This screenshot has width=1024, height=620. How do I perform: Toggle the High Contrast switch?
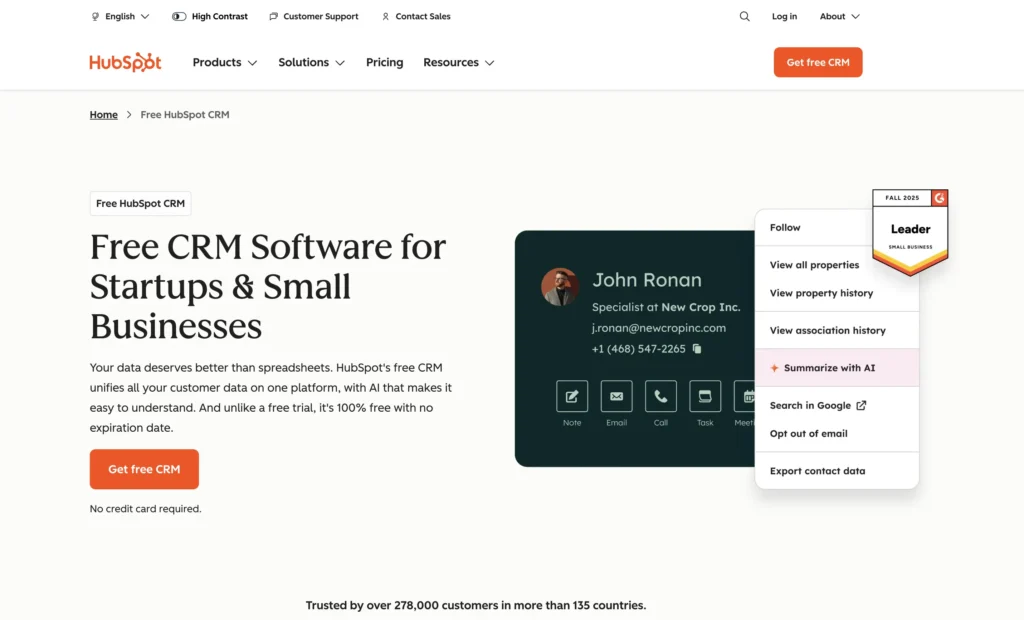click(x=179, y=17)
